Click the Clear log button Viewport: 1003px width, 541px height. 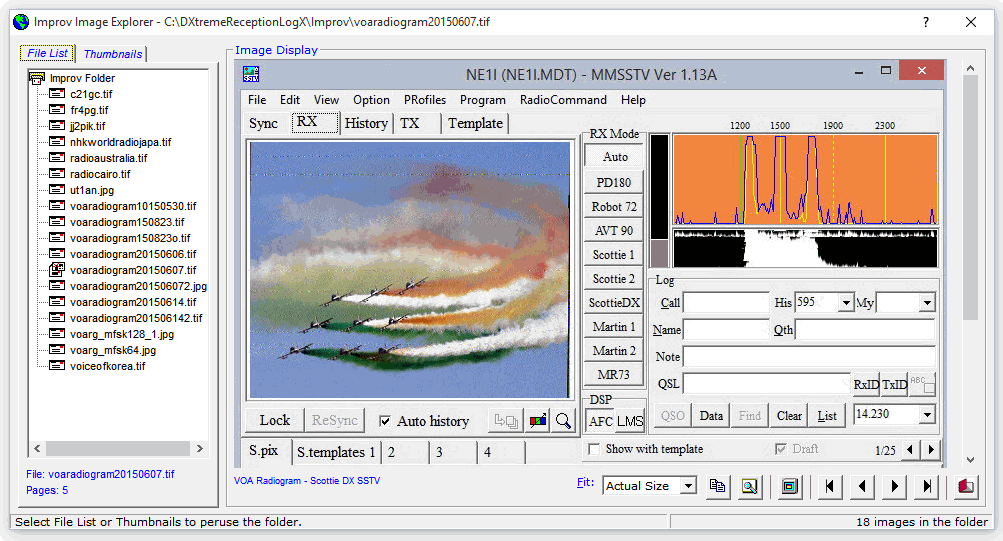coord(789,416)
